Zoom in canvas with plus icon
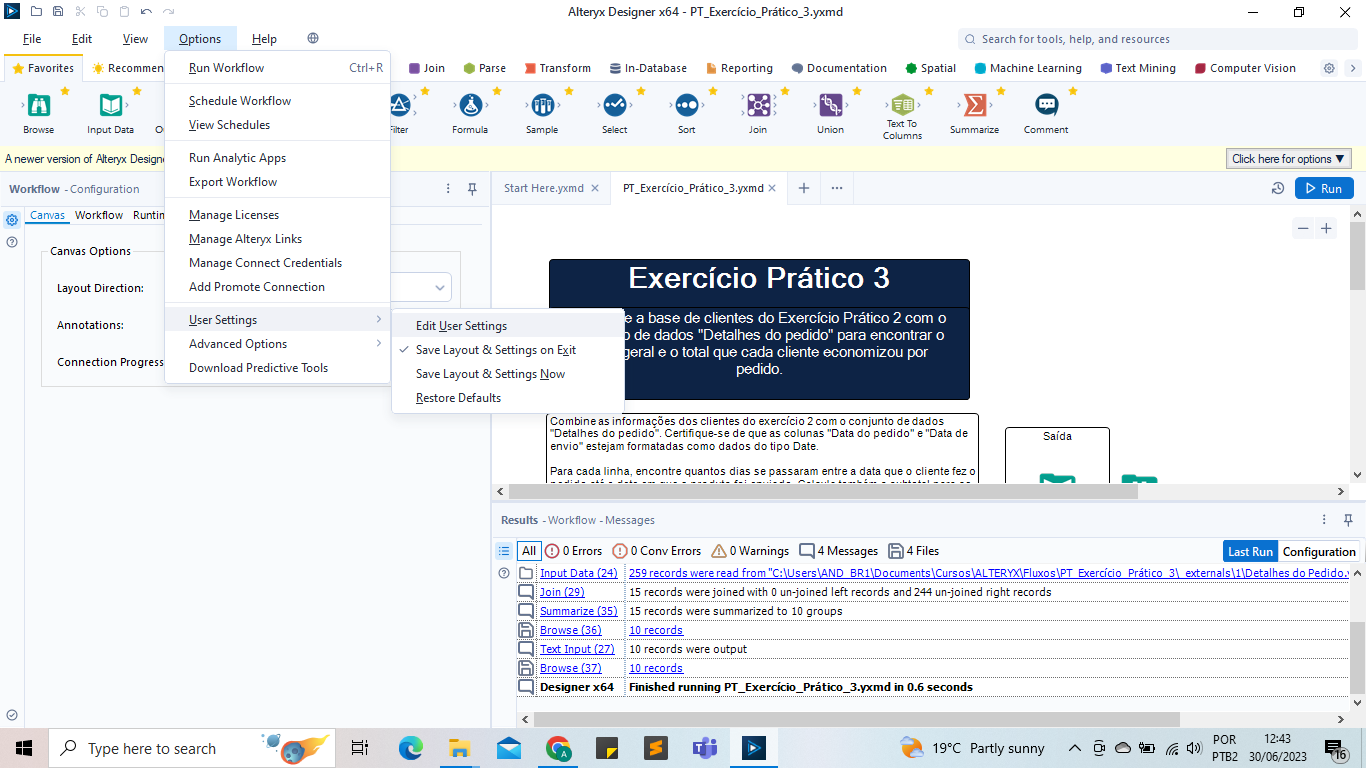1366x768 pixels. pyautogui.click(x=1326, y=228)
